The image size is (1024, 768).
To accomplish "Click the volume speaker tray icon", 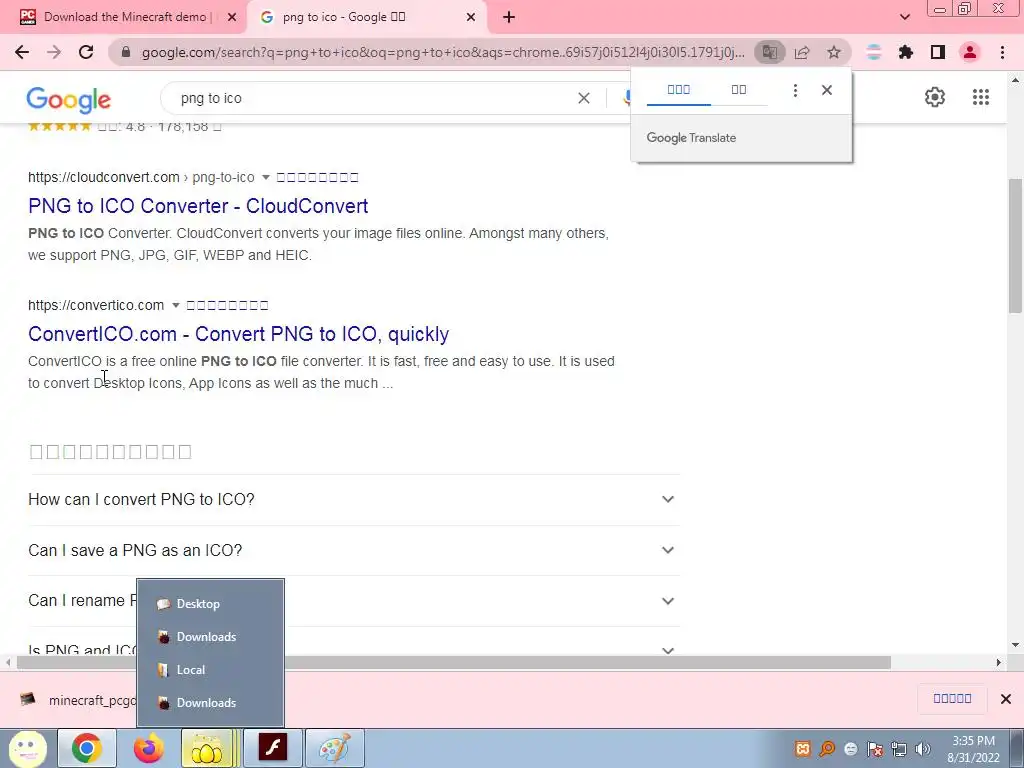I will (x=923, y=749).
